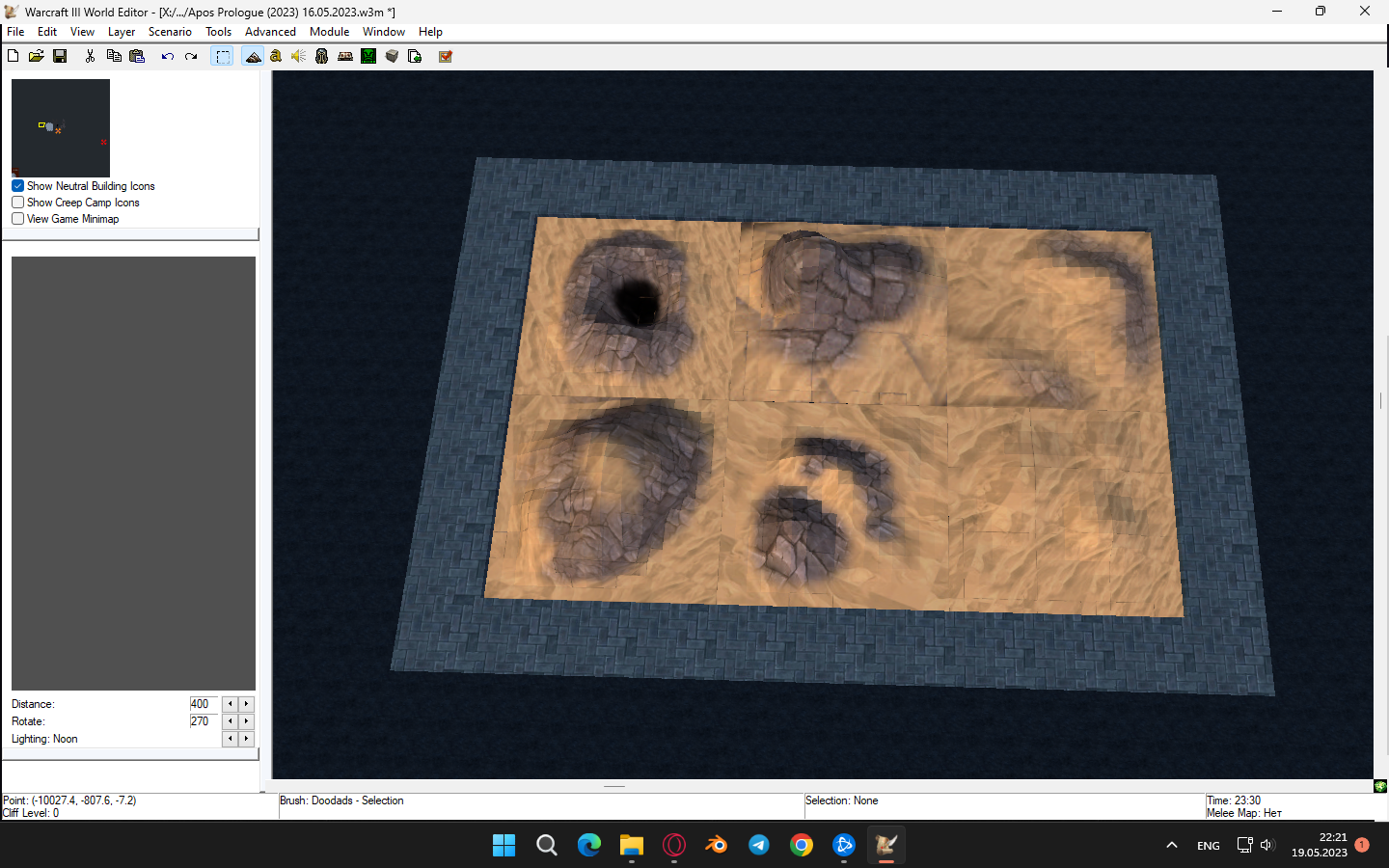Open the Advanced menu
This screenshot has width=1389, height=868.
point(270,32)
